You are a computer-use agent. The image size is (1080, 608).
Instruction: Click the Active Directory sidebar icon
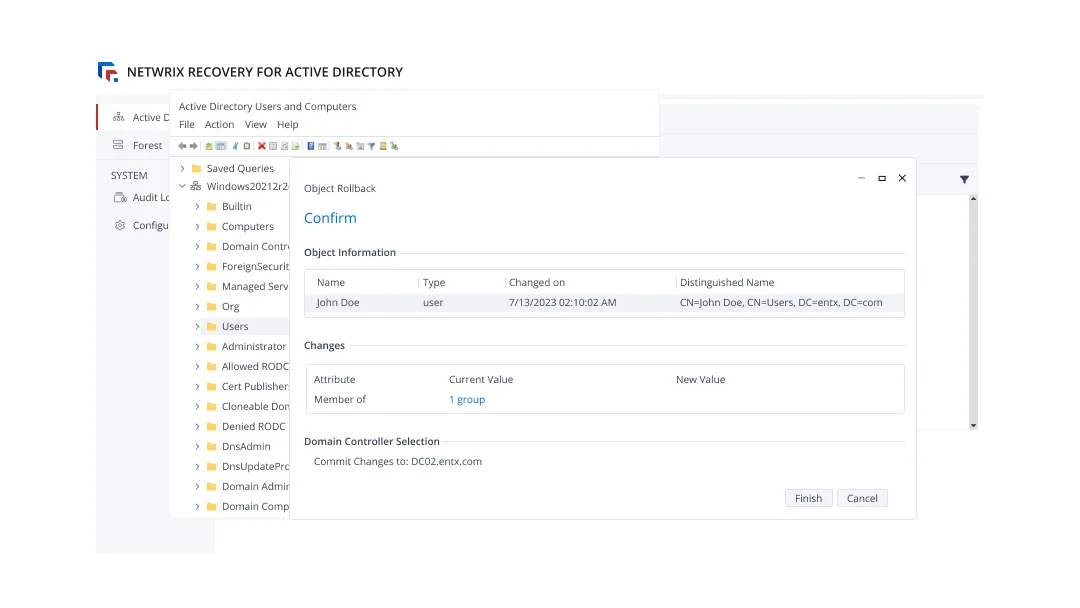click(x=118, y=117)
